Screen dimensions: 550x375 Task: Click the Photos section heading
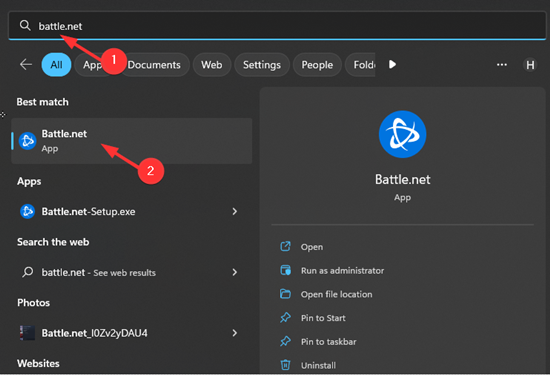pyautogui.click(x=33, y=303)
